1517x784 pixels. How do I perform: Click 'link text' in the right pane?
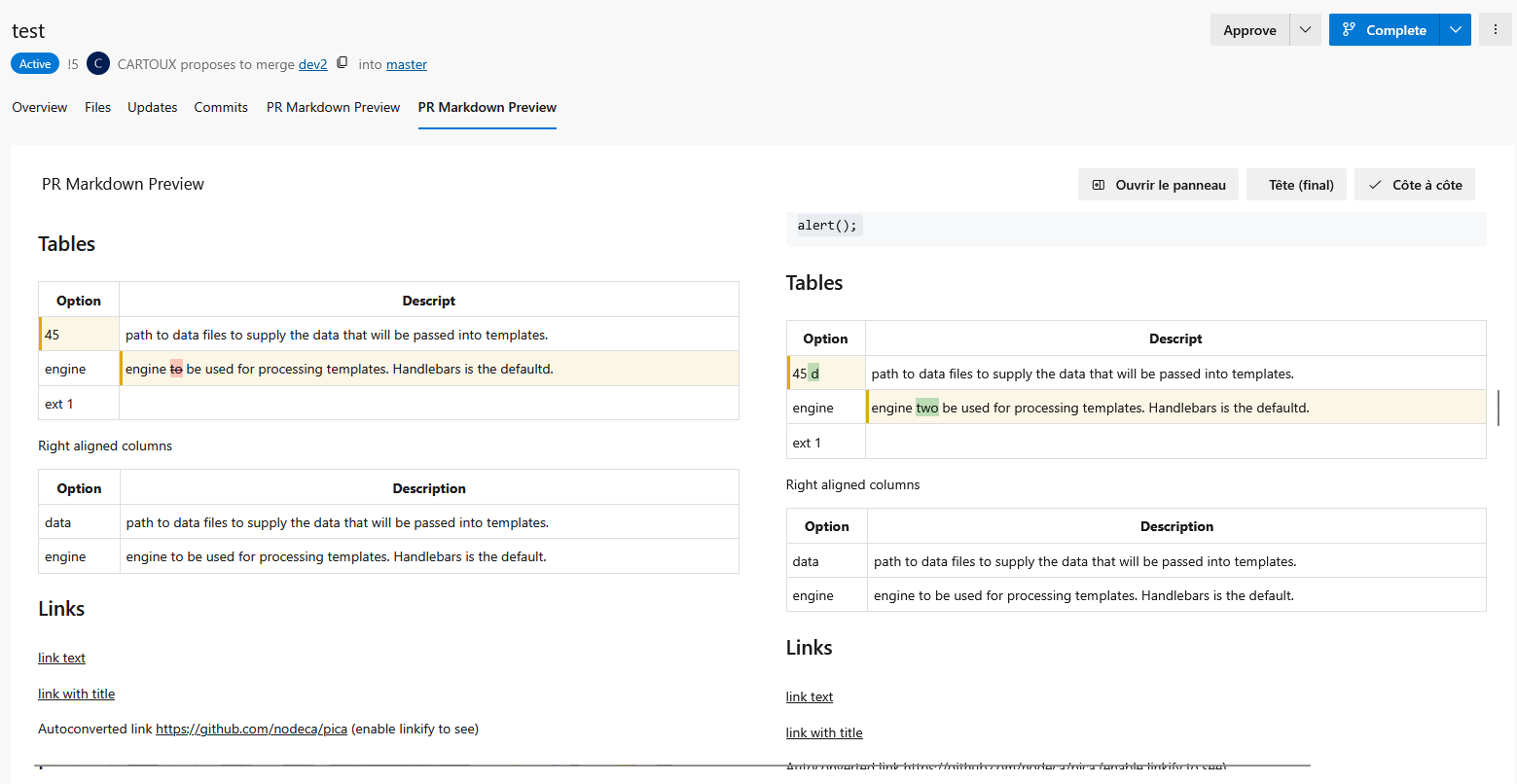pyautogui.click(x=810, y=696)
